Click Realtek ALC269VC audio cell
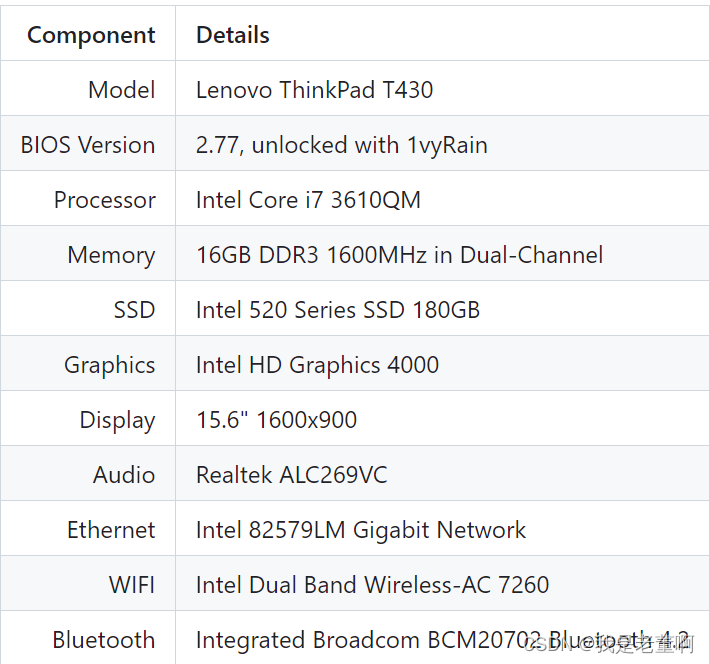The width and height of the screenshot is (710, 664). [291, 475]
